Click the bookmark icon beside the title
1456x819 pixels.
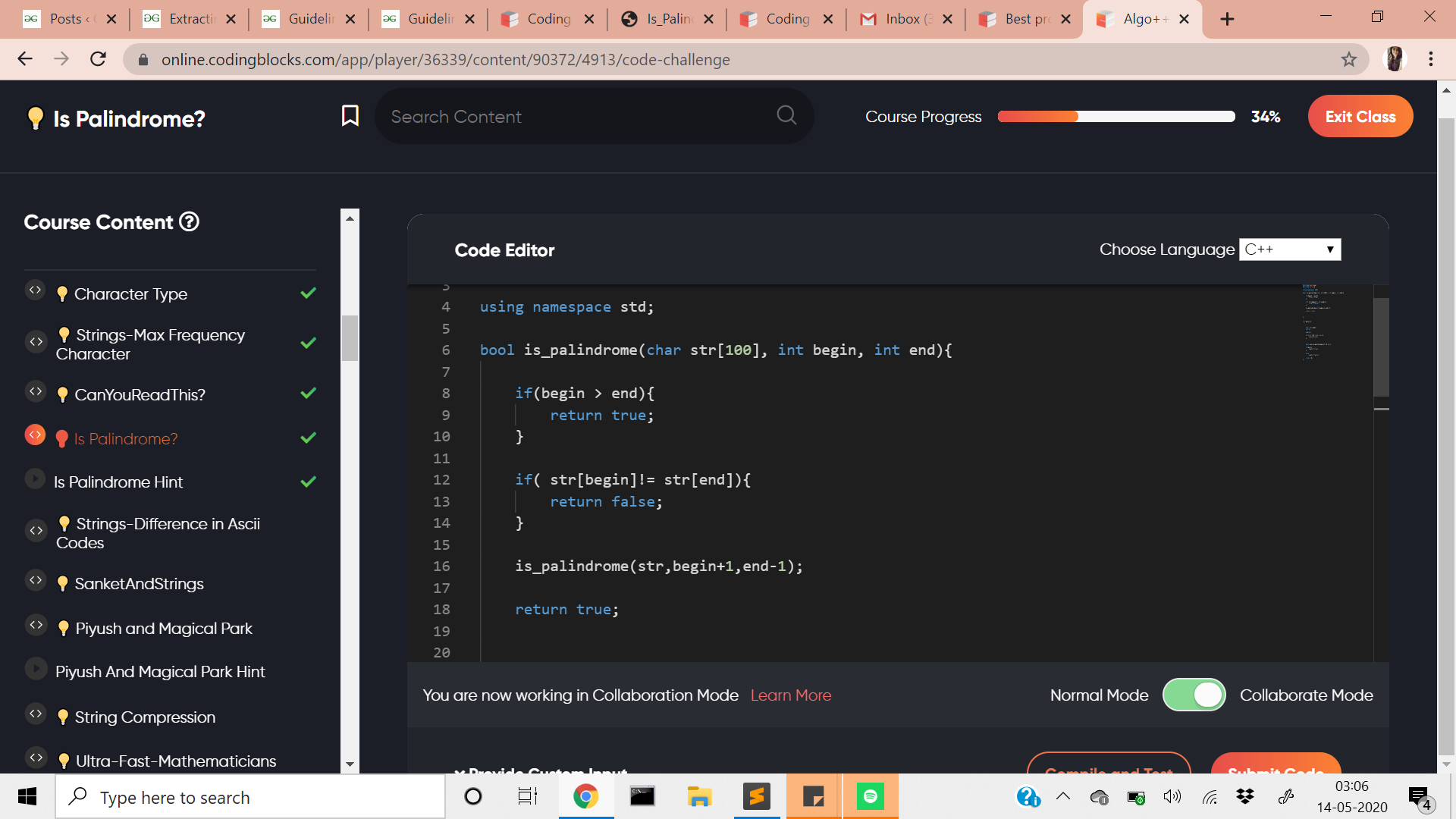tap(350, 116)
